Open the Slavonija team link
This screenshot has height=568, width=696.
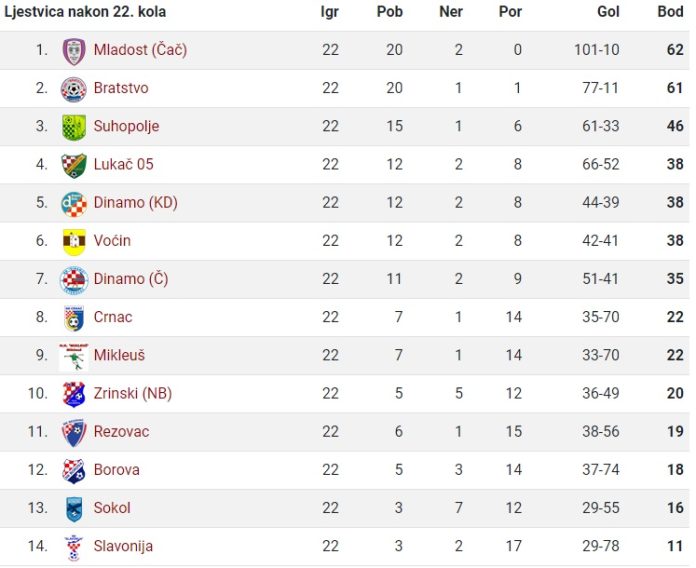(x=123, y=546)
